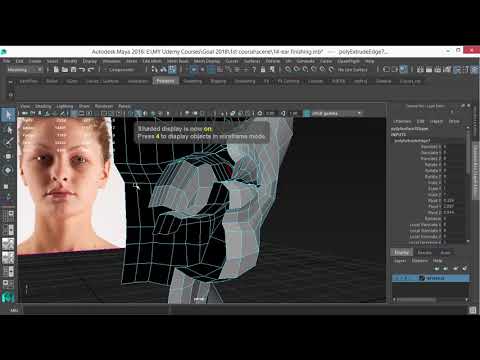480x360 pixels.
Task: Toggle layer visibility V box
Action: click(x=396, y=278)
